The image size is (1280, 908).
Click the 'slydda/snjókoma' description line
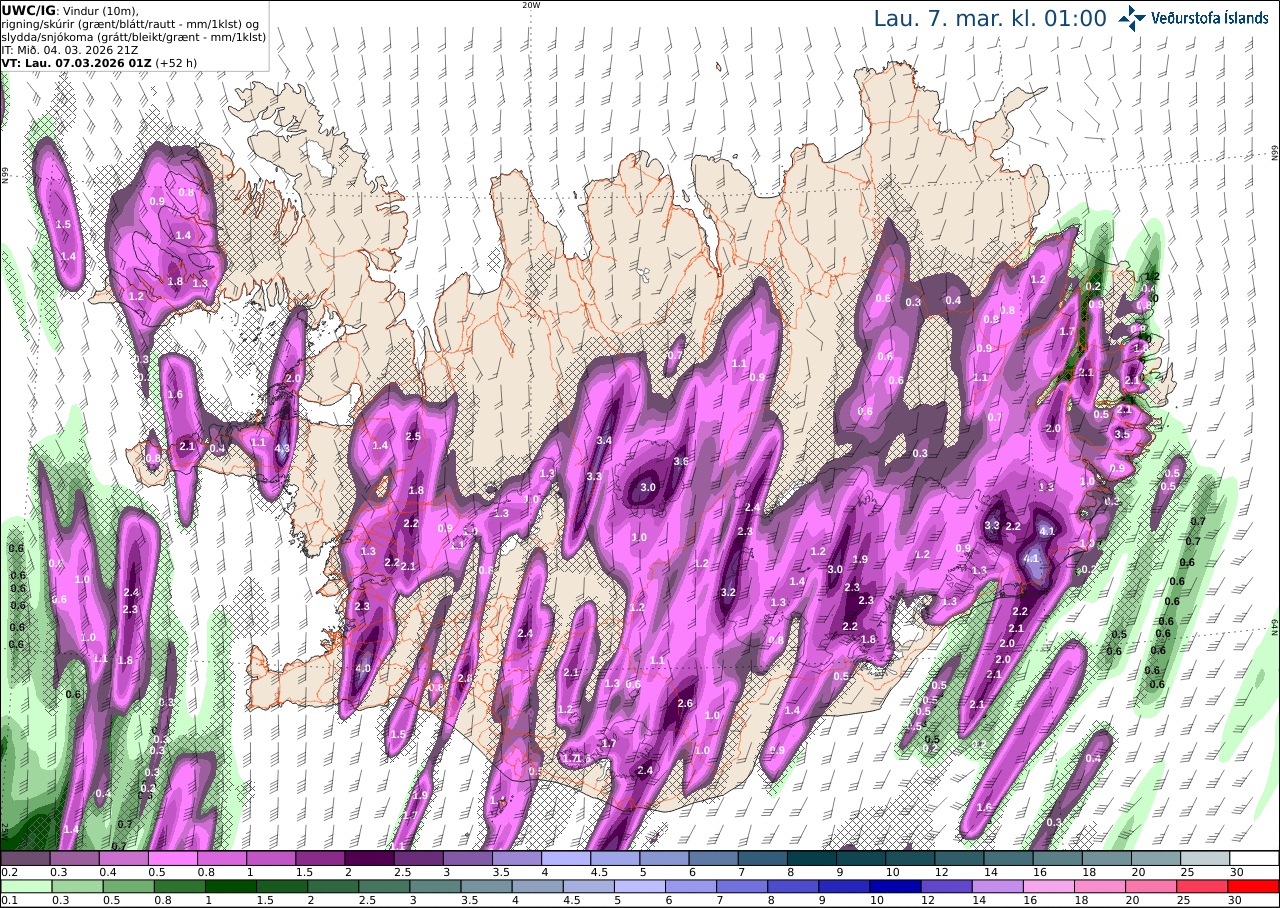pyautogui.click(x=133, y=36)
